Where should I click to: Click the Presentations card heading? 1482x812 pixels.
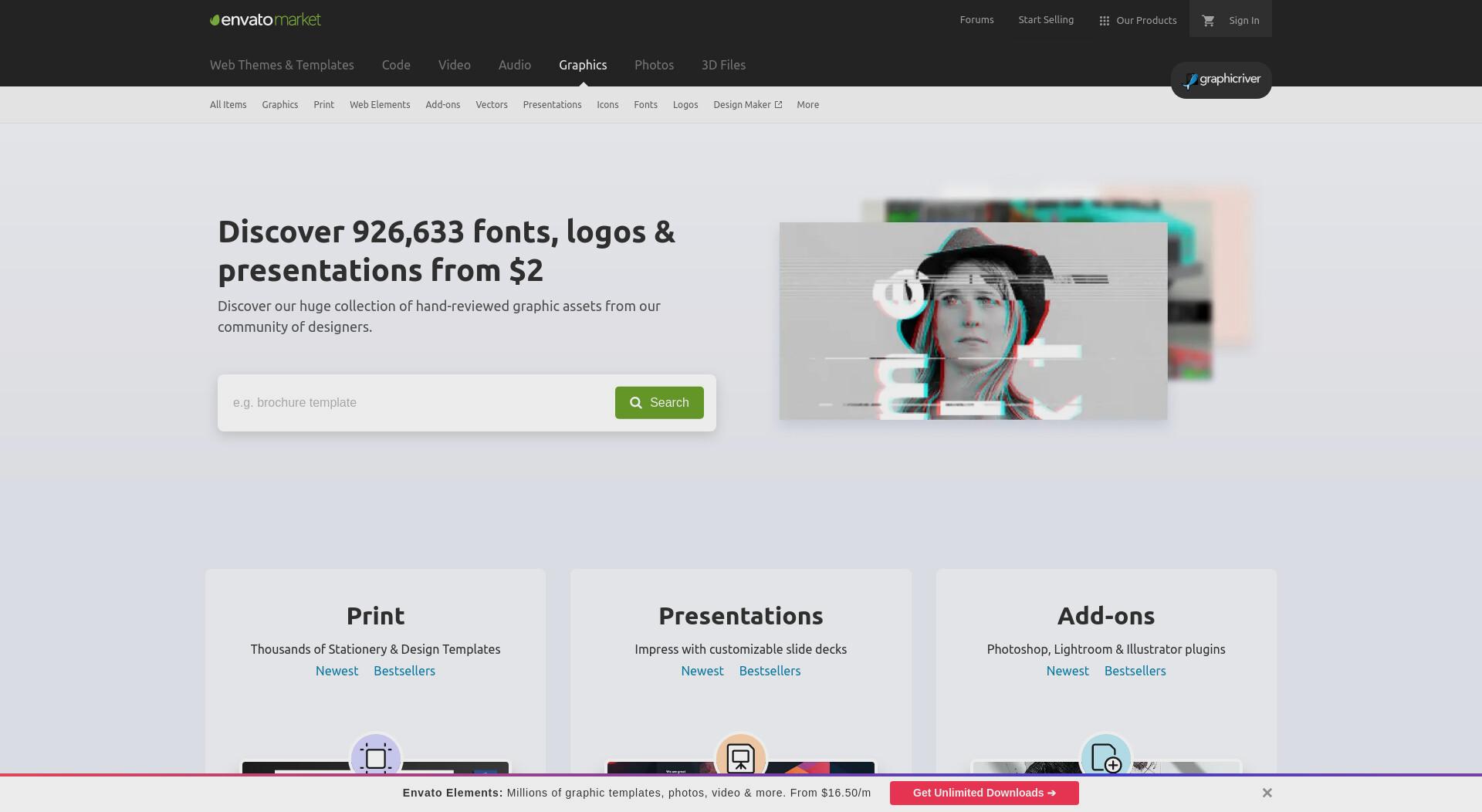(741, 616)
